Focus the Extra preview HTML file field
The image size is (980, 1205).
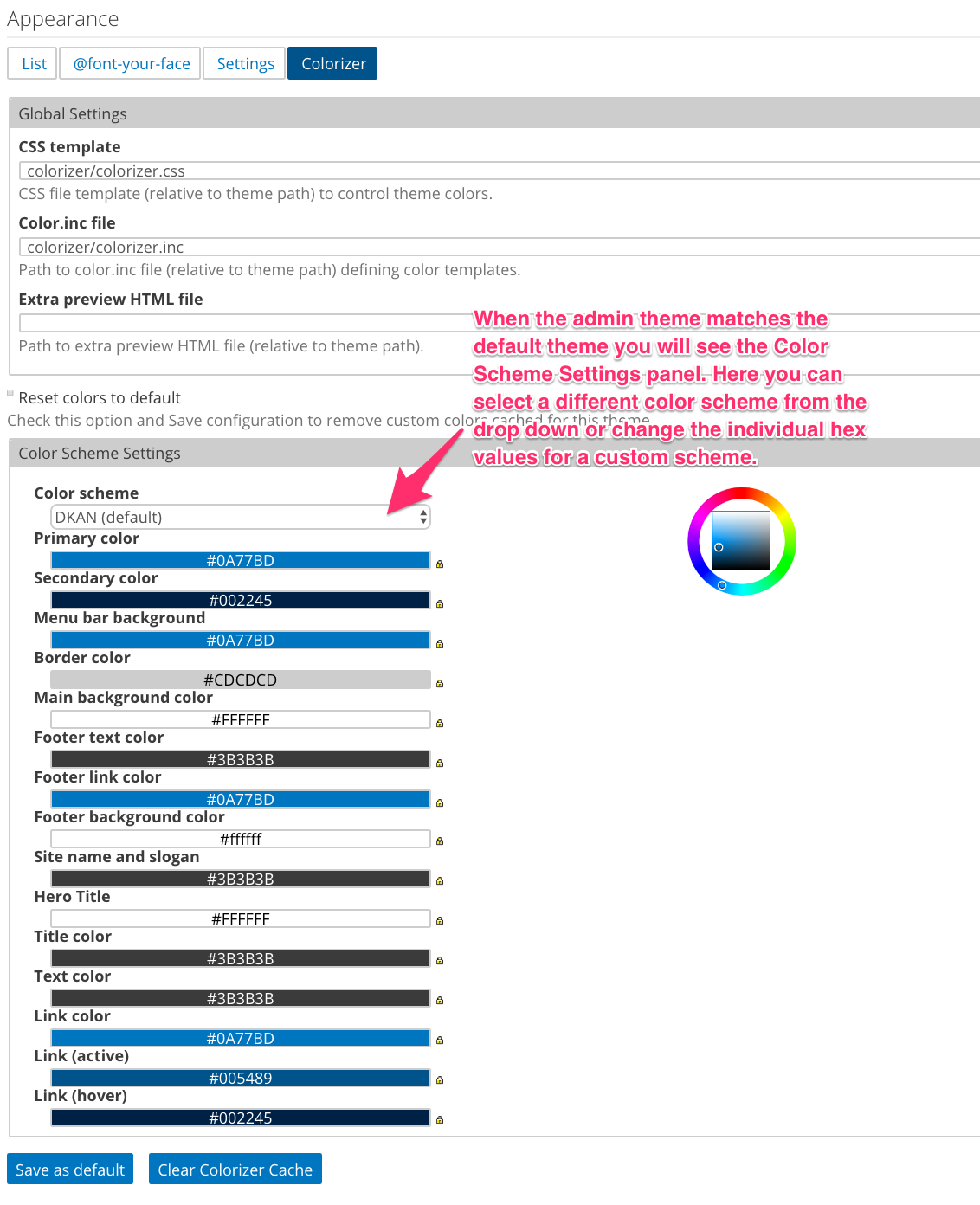click(x=499, y=323)
